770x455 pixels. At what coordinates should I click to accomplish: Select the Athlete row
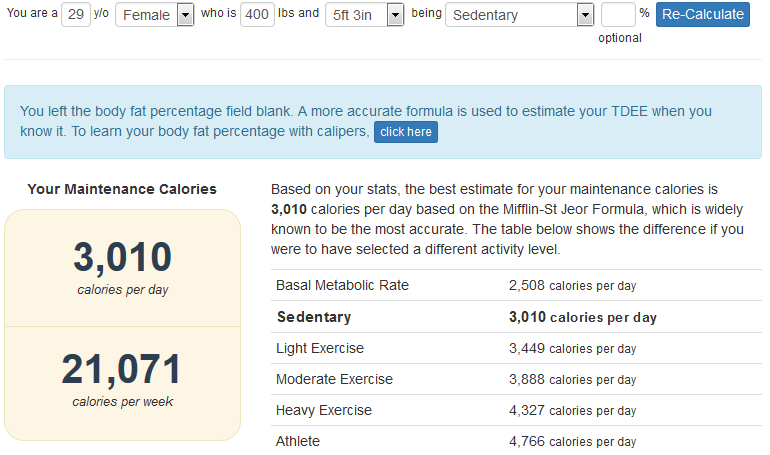(x=516, y=441)
